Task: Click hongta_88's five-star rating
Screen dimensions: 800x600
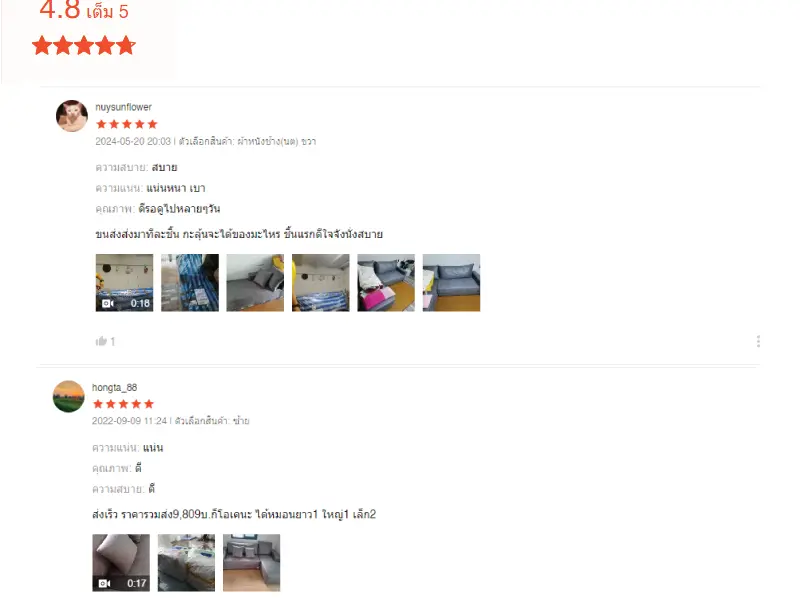Action: pos(123,404)
